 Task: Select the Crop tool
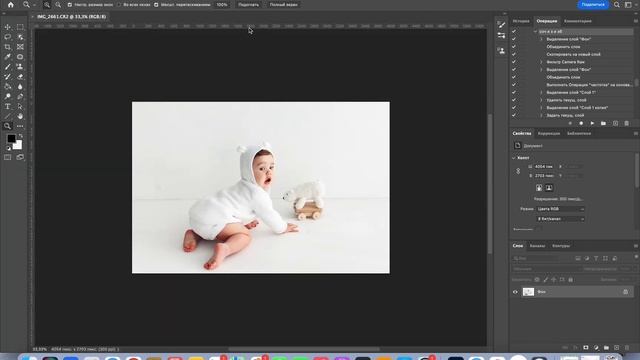click(x=8, y=47)
